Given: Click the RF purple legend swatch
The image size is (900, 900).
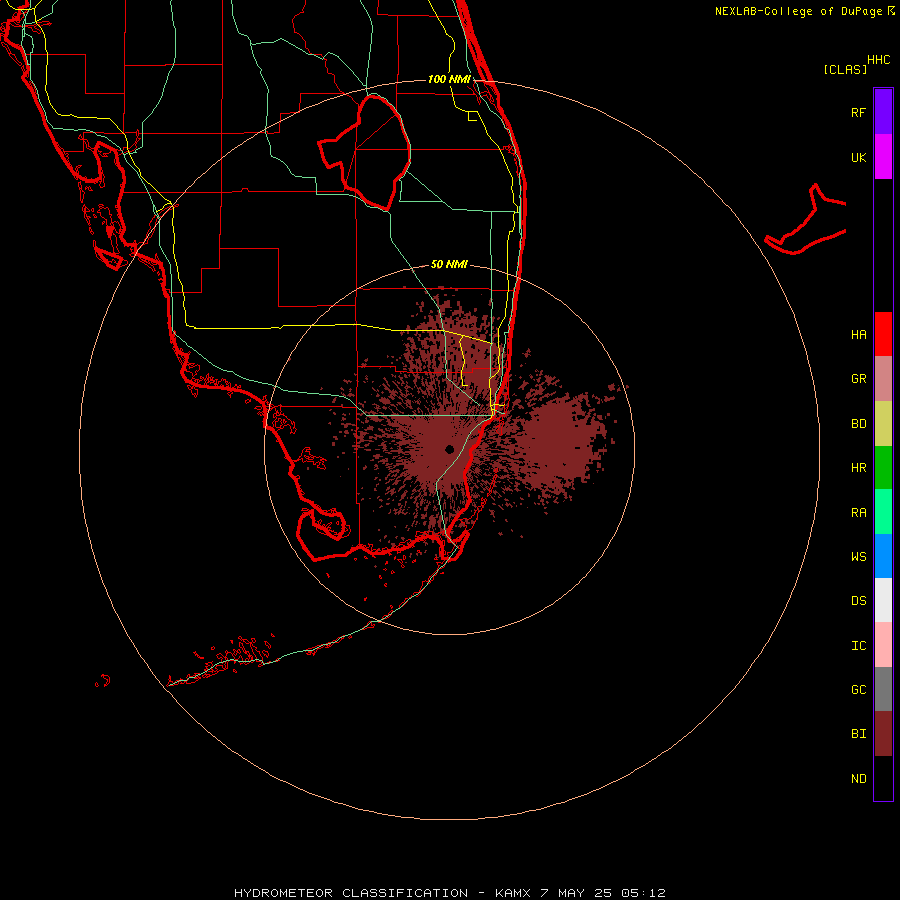Looking at the screenshot, I should click(x=883, y=112).
